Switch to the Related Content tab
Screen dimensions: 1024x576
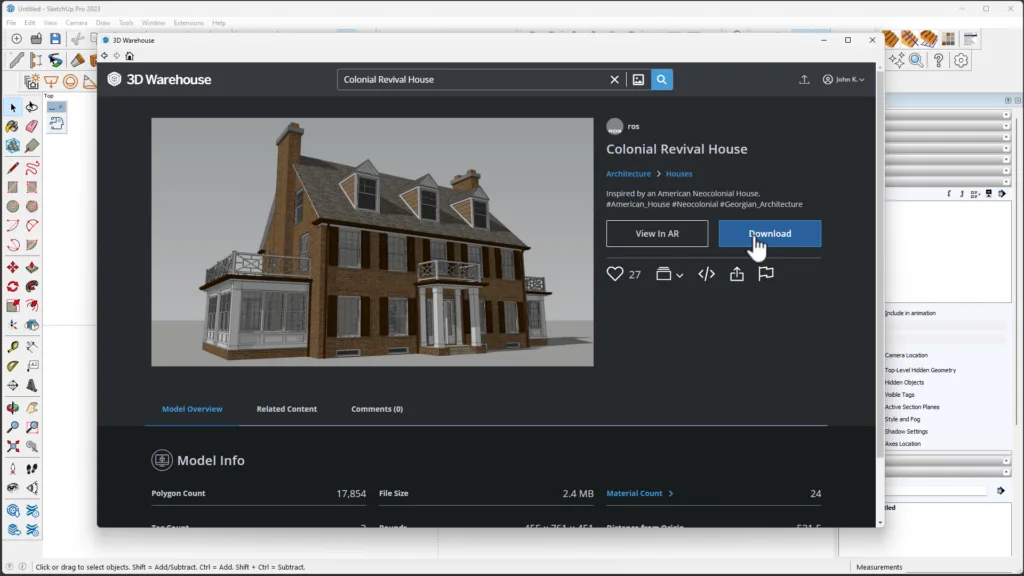click(x=286, y=409)
